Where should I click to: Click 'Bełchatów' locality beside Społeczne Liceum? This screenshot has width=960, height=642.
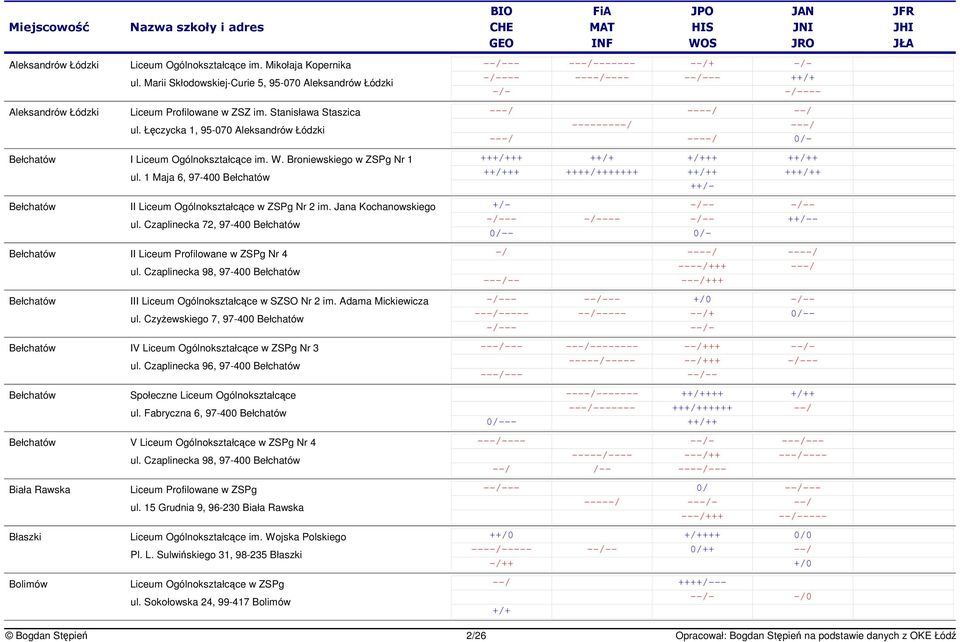tap(32, 395)
